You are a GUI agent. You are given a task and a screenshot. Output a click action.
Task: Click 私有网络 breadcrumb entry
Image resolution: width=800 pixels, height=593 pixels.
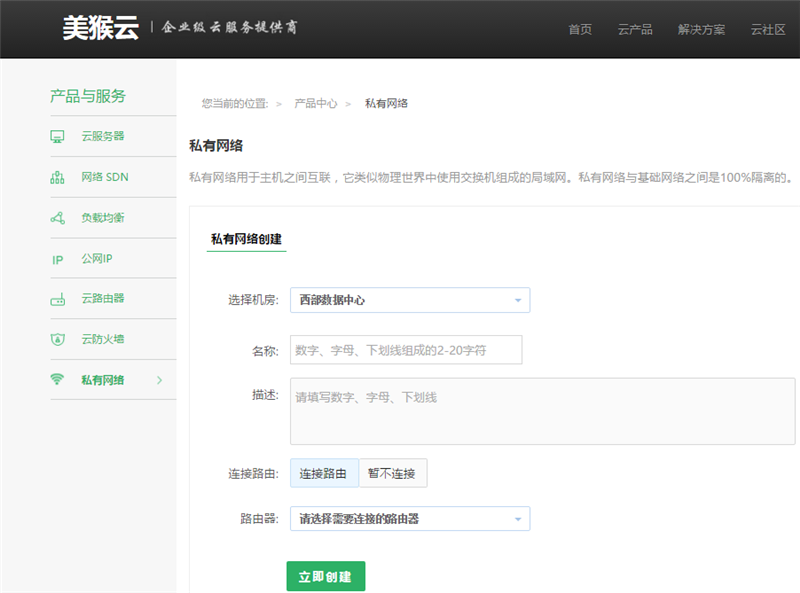point(386,104)
